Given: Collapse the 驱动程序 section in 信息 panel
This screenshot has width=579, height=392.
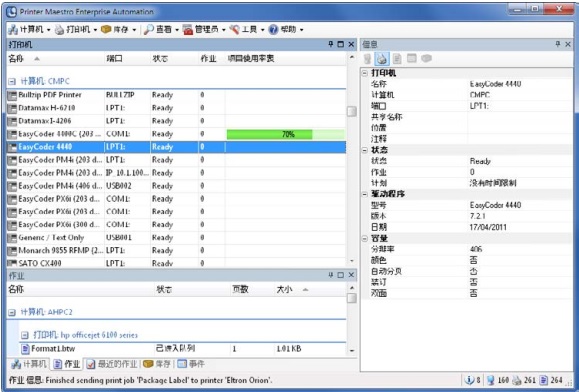Looking at the screenshot, I should pyautogui.click(x=365, y=194).
